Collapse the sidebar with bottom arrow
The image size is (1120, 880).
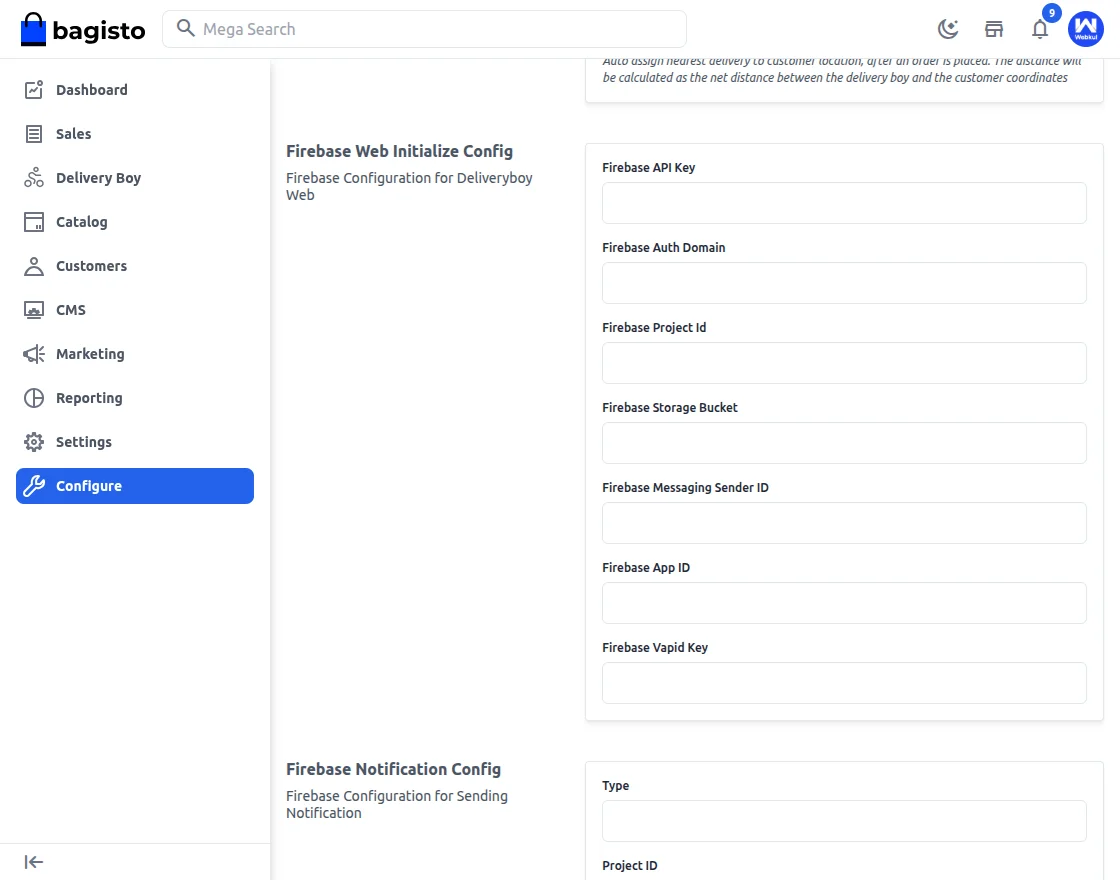click(x=33, y=861)
